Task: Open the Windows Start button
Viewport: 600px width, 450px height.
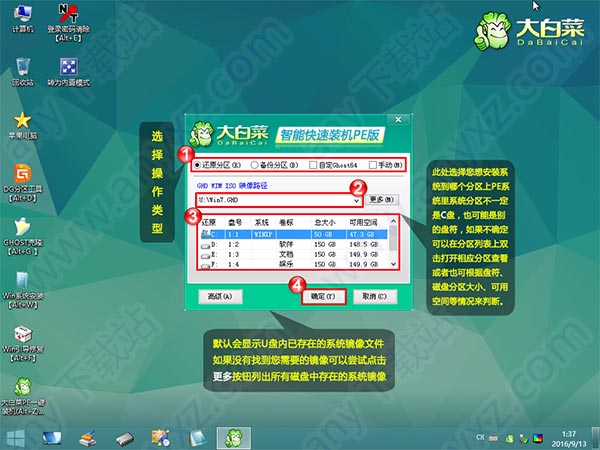Action: coord(16,438)
